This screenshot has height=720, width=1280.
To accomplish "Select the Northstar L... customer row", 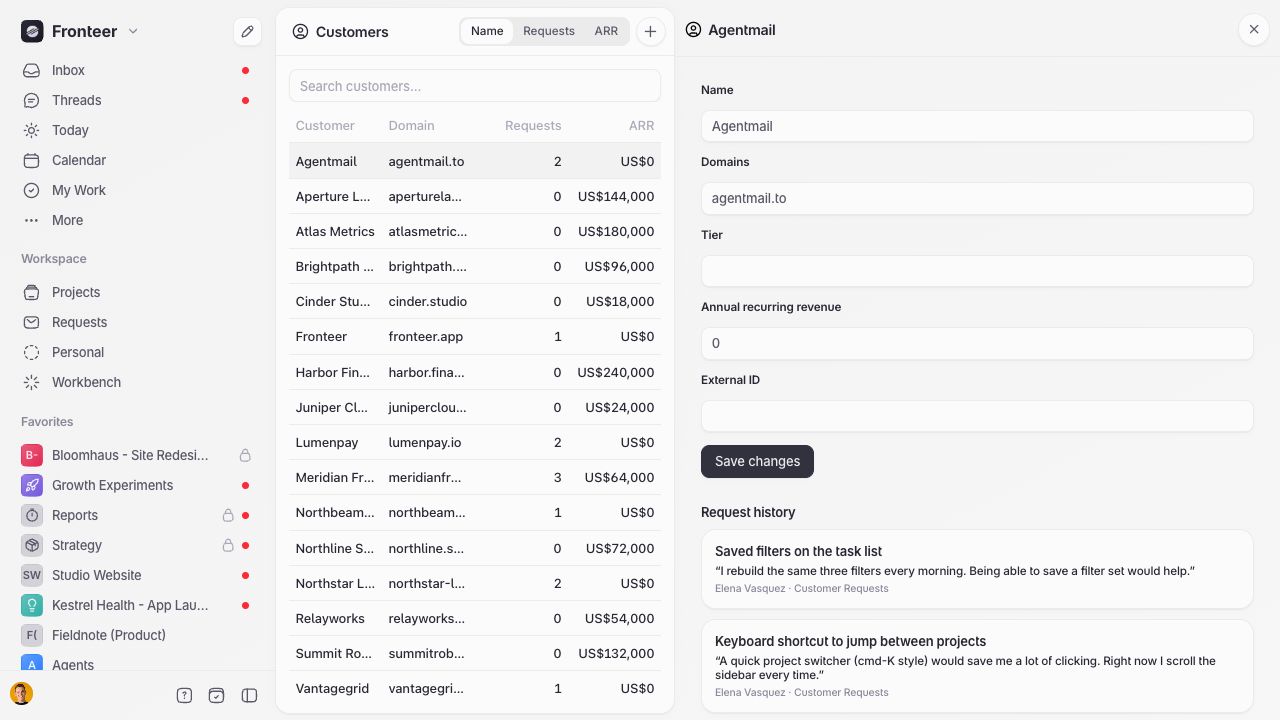I will tap(475, 583).
